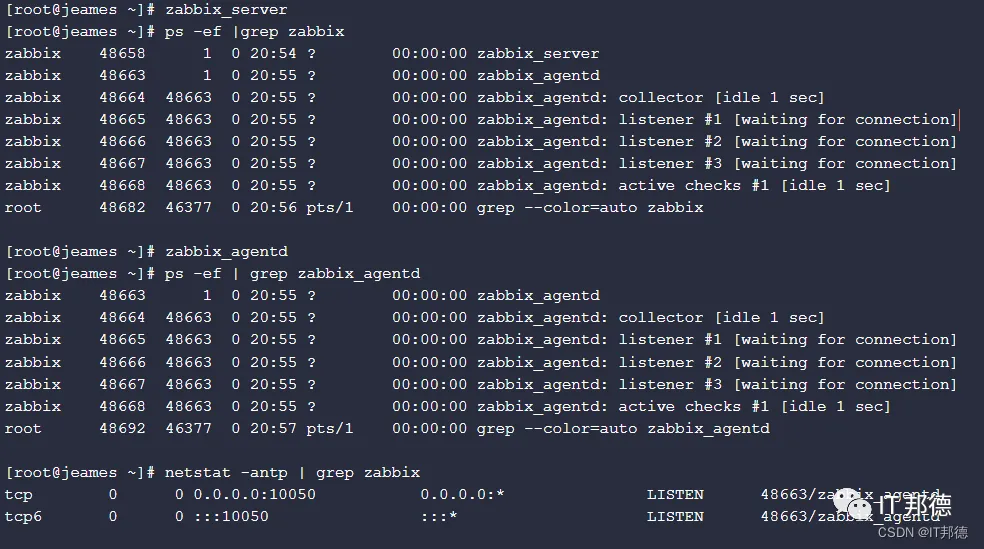Click the WeChat logo icon in watermark
The width and height of the screenshot is (984, 549).
(852, 503)
